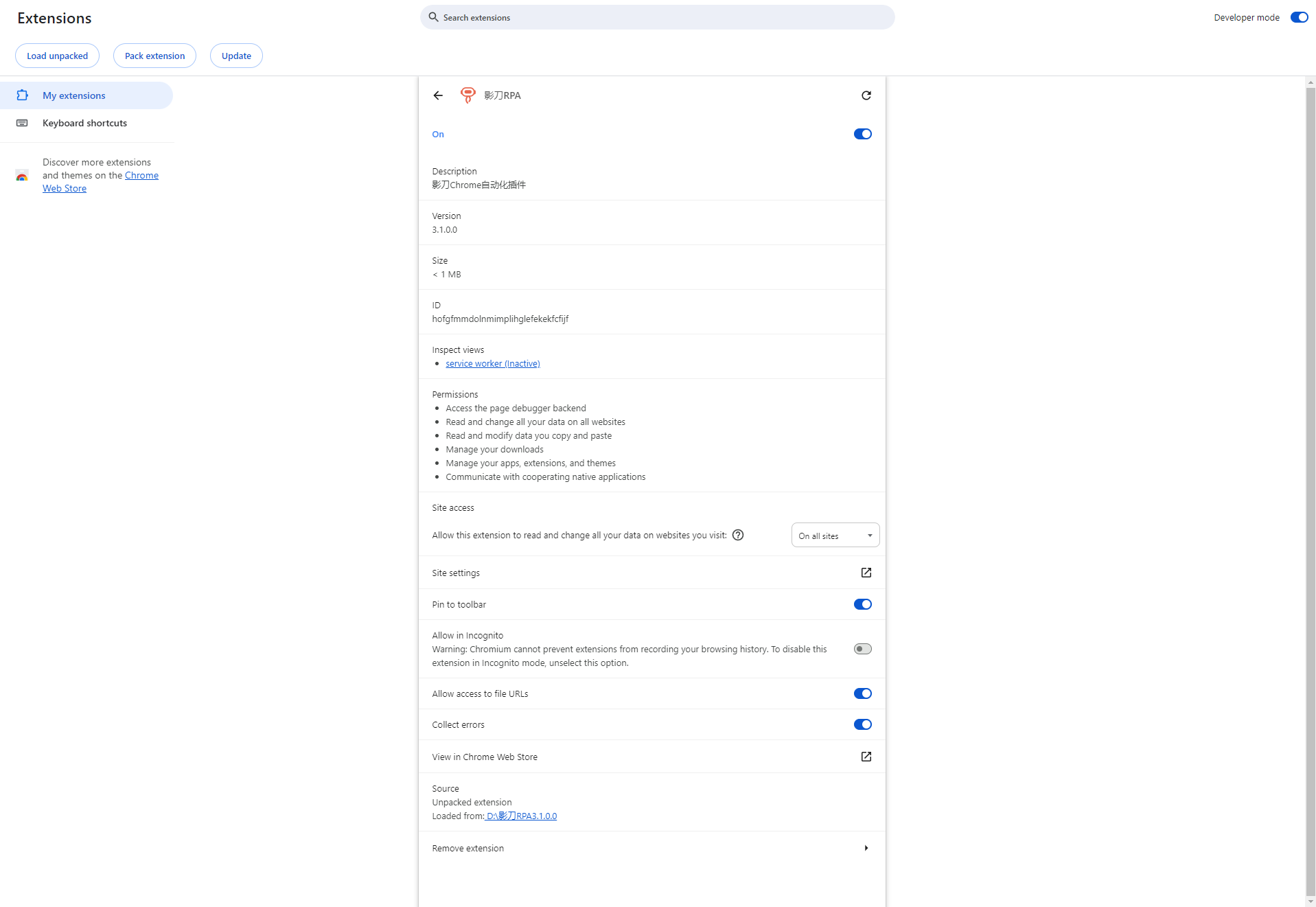Screen dimensions: 1316x907
Task: Open the On all sites dropdown
Action: point(835,536)
